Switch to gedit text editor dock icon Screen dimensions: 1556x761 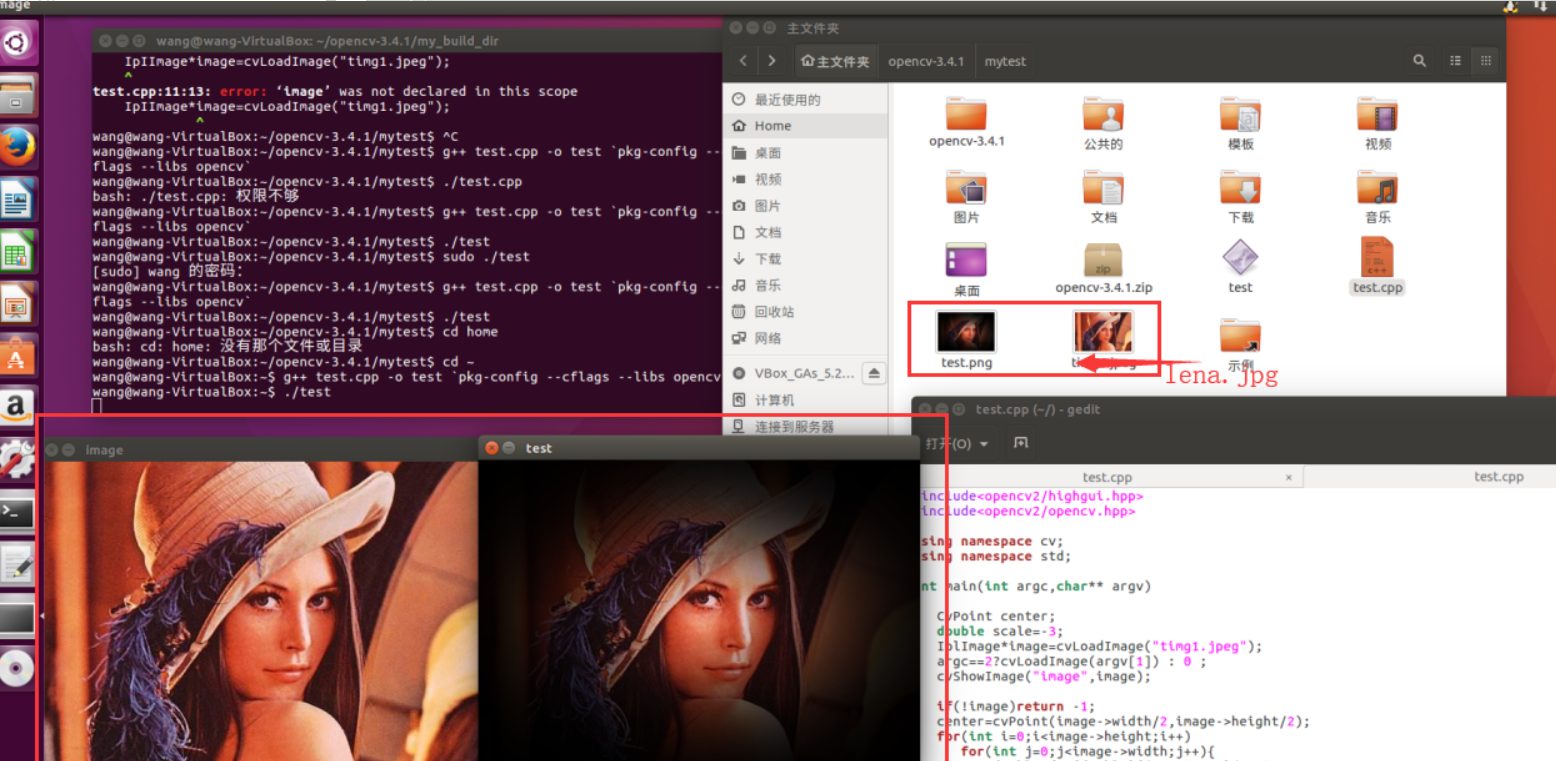18,564
